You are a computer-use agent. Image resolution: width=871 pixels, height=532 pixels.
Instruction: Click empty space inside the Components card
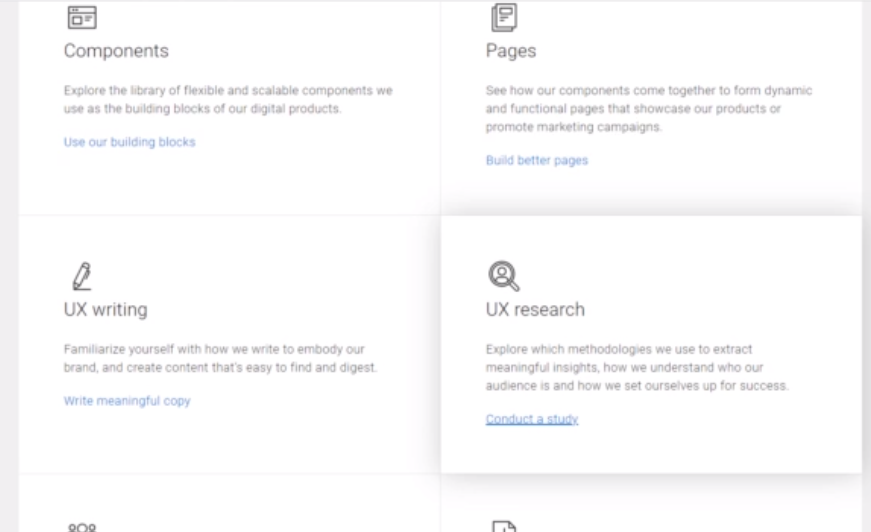pyautogui.click(x=300, y=180)
